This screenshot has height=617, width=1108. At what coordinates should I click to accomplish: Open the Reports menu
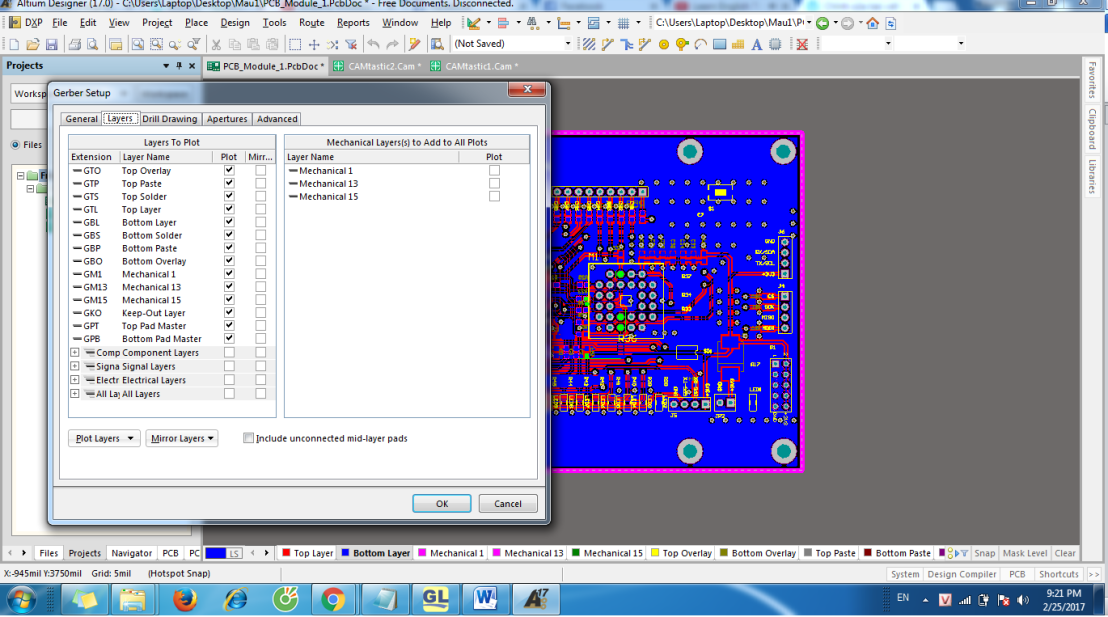[x=353, y=22]
